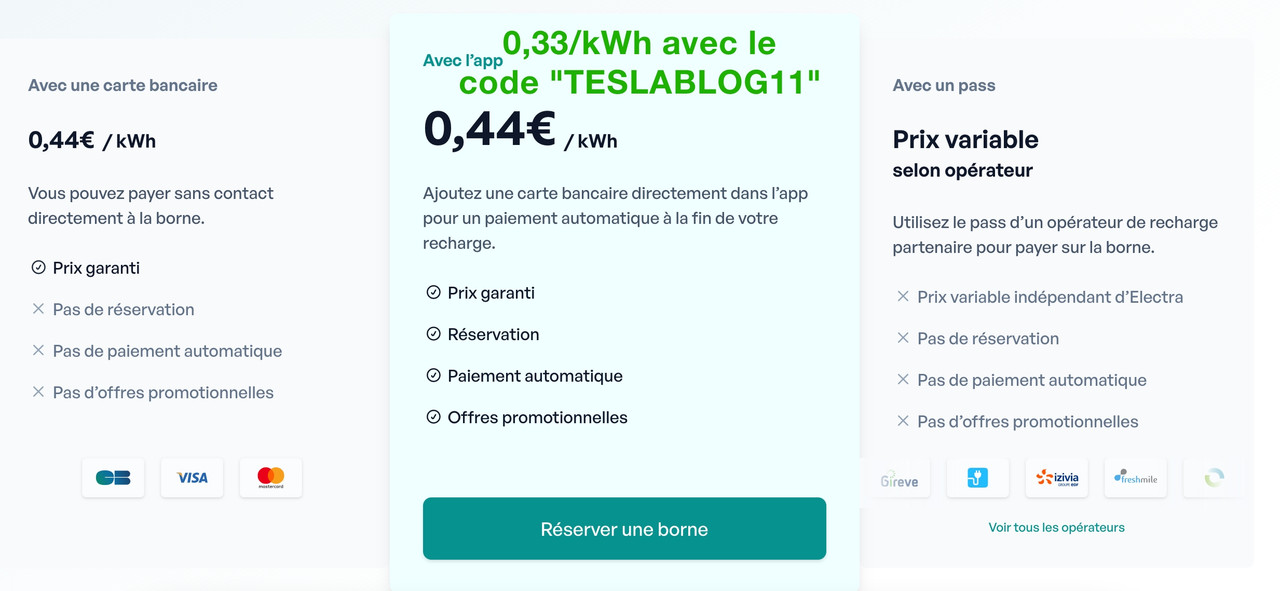The image size is (1280, 591).
Task: Select the Avec une carte bancaire heading
Action: 123,85
